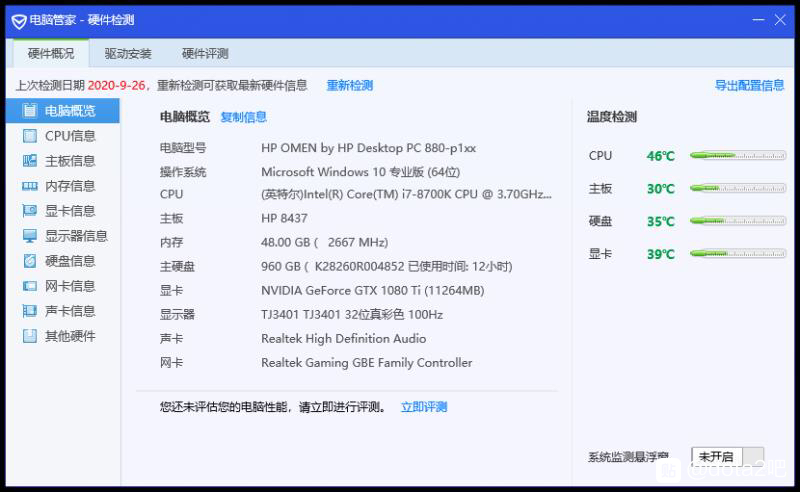Screen dimensions: 800x492
Task: Click the 显卡 temperature bar
Action: (x=738, y=254)
